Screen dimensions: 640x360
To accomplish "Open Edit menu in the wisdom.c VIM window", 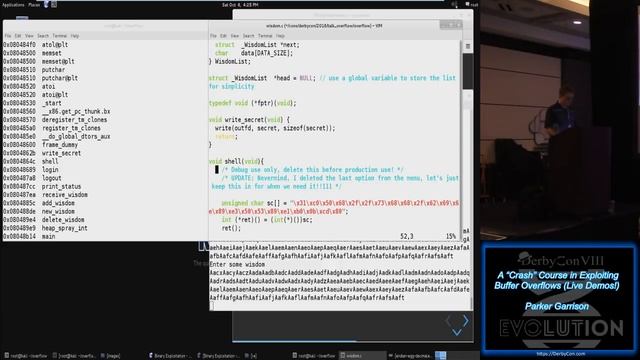I will pos(223,36).
